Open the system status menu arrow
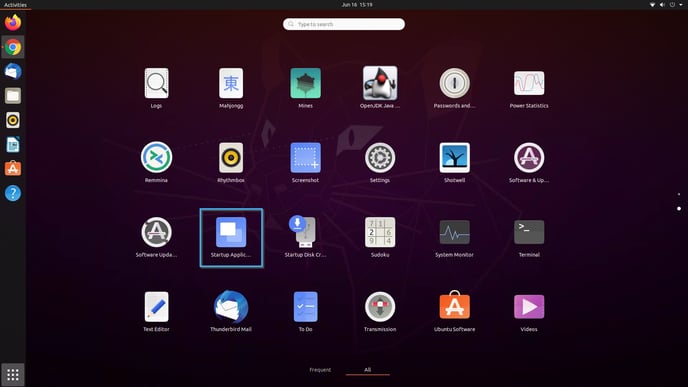Screen dimensions: 688x387 pyautogui.click(x=681, y=5)
